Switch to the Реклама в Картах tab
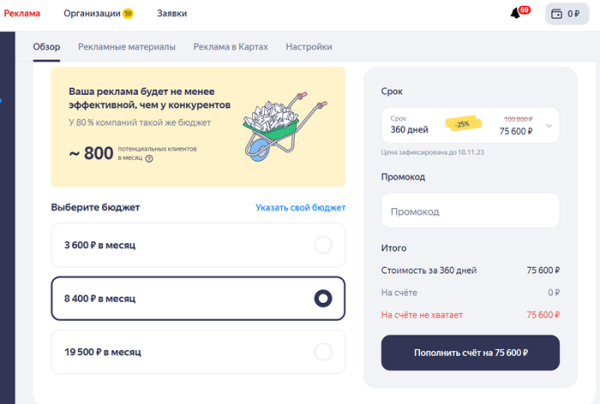The height and width of the screenshot is (404, 600). (x=230, y=47)
